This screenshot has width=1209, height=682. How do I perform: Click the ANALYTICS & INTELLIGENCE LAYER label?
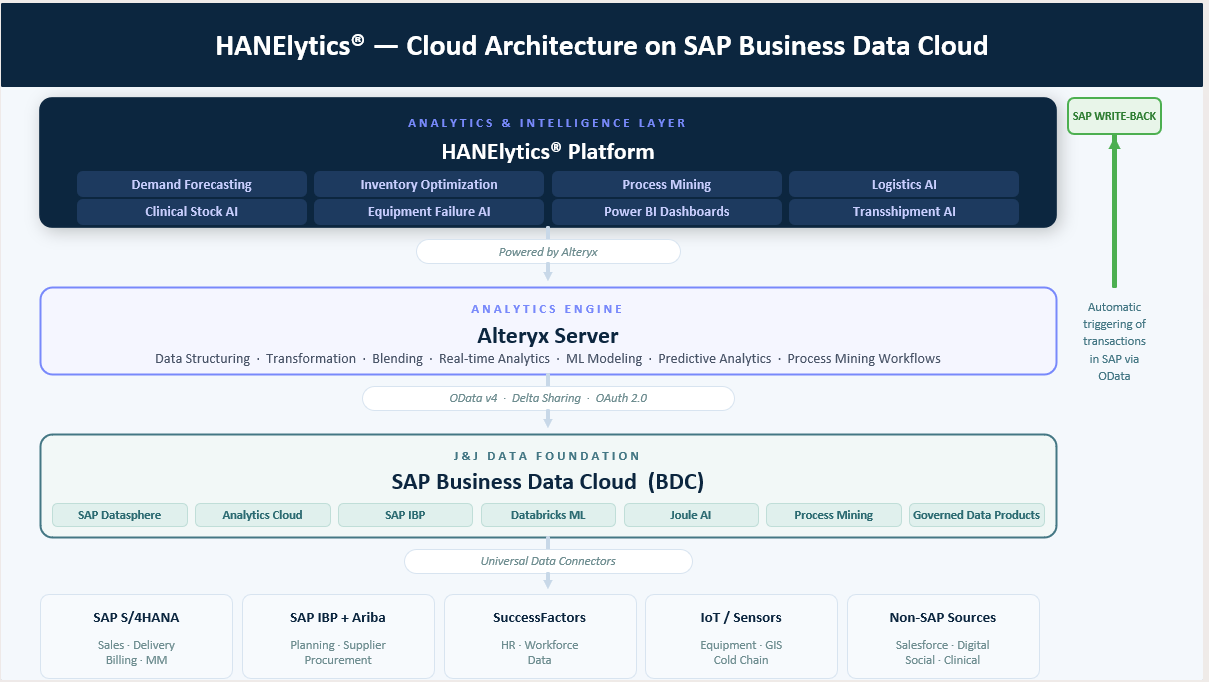pyautogui.click(x=548, y=123)
